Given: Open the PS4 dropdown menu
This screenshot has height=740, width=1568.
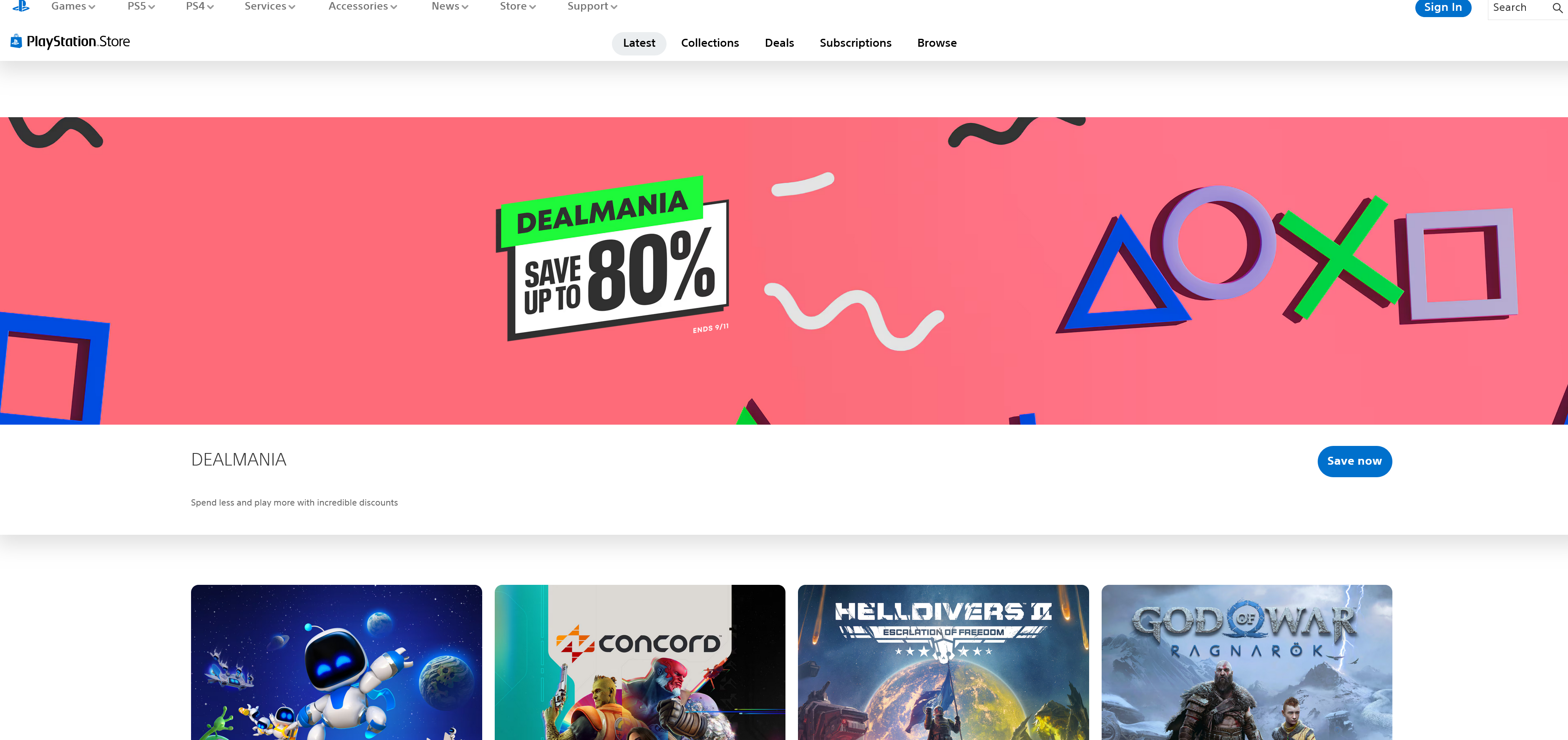Looking at the screenshot, I should [200, 6].
